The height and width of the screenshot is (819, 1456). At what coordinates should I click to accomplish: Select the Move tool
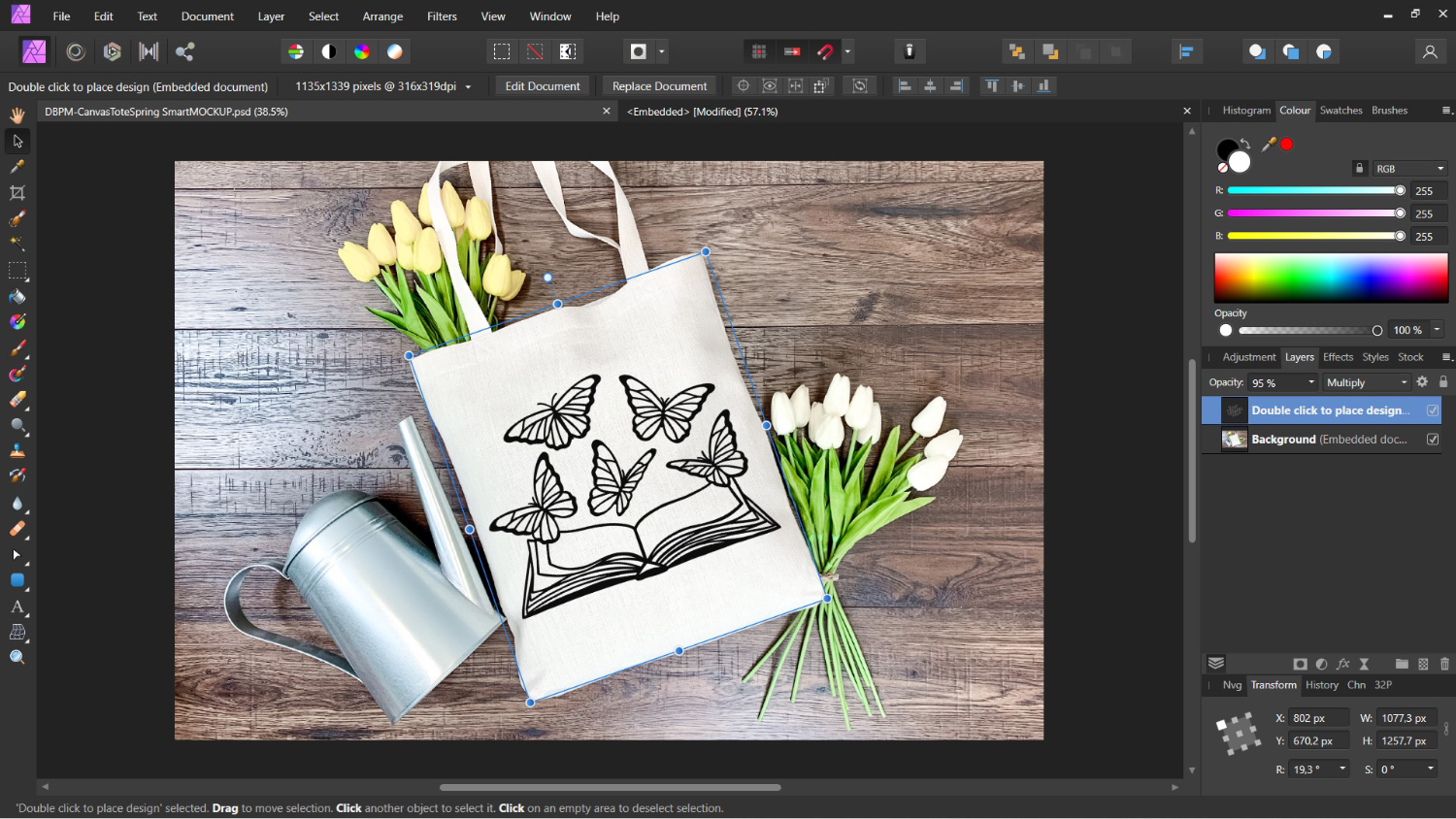click(17, 141)
